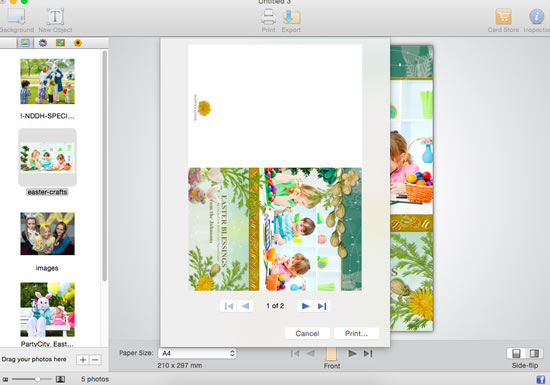Viewport: 550px width, 385px height.
Task: Cancel the print preview dialog
Action: (x=307, y=333)
